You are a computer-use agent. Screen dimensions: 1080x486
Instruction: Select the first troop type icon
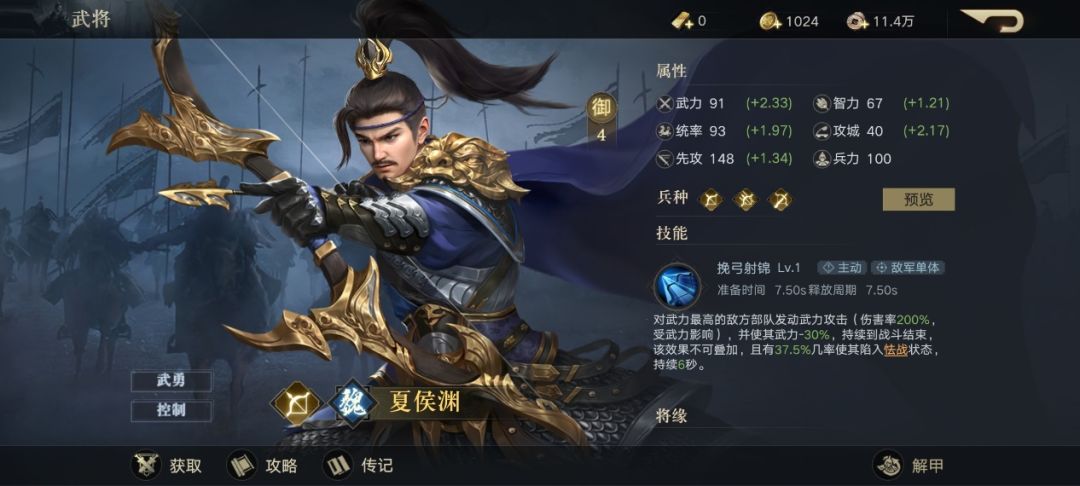tap(711, 200)
